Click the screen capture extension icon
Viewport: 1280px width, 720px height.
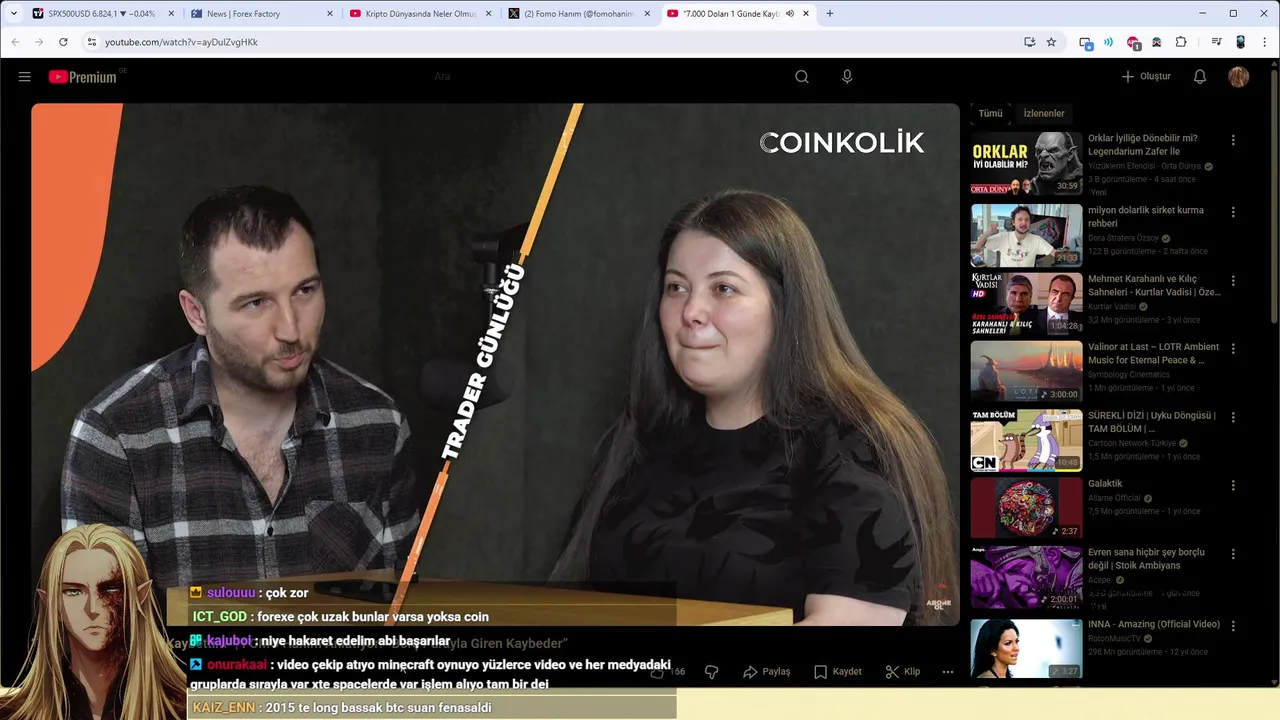pos(1086,42)
